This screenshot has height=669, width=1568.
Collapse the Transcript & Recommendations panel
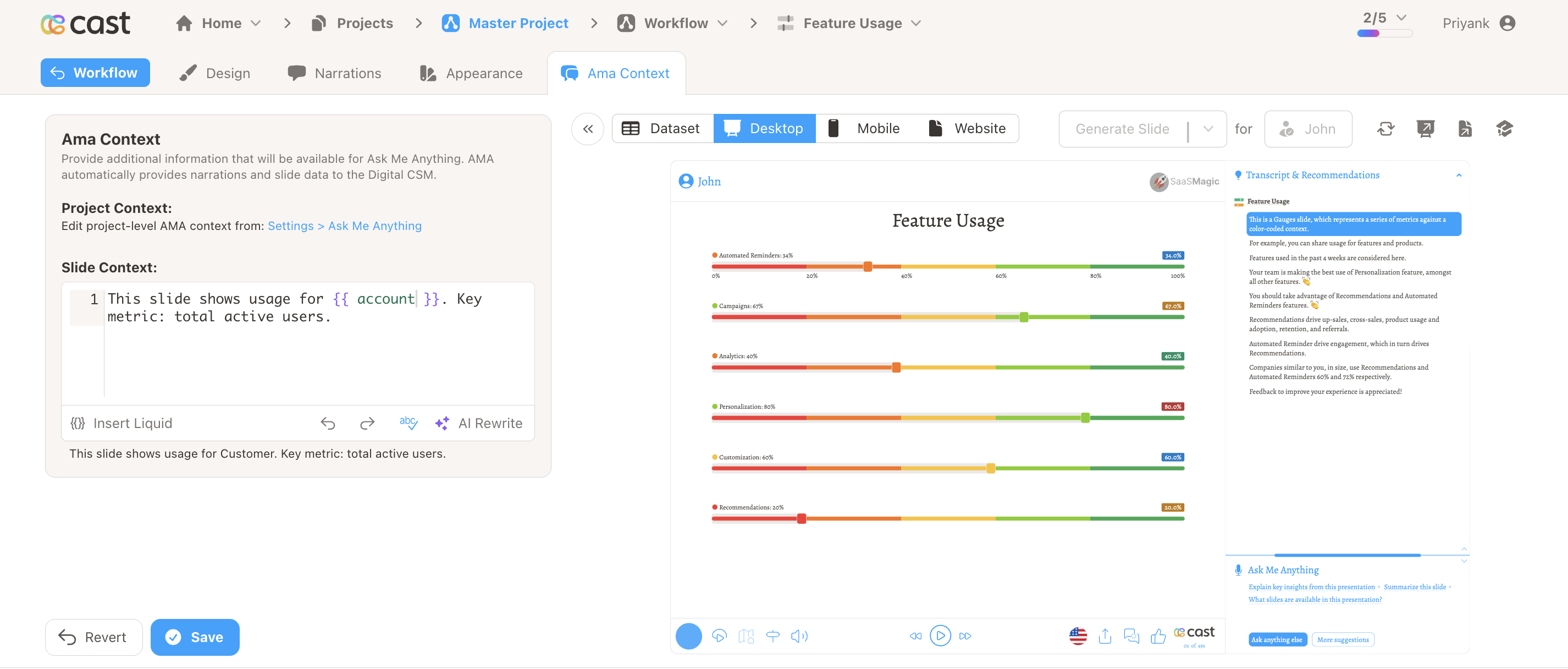coord(1459,176)
